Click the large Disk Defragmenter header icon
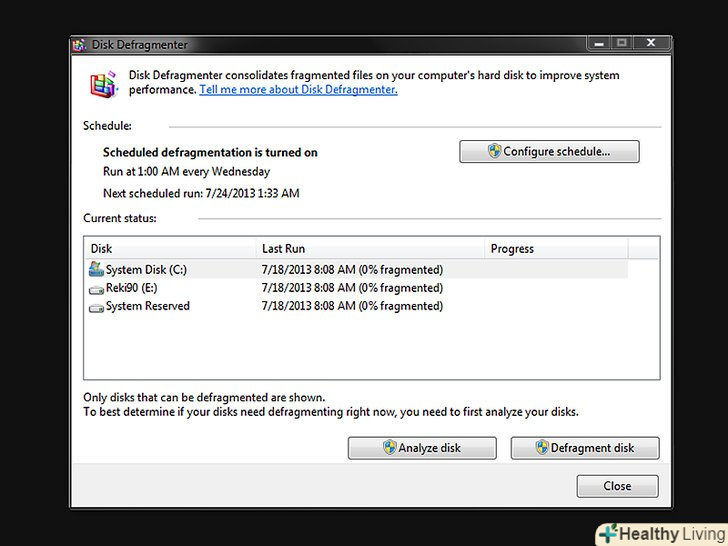The width and height of the screenshot is (728, 546). point(104,84)
